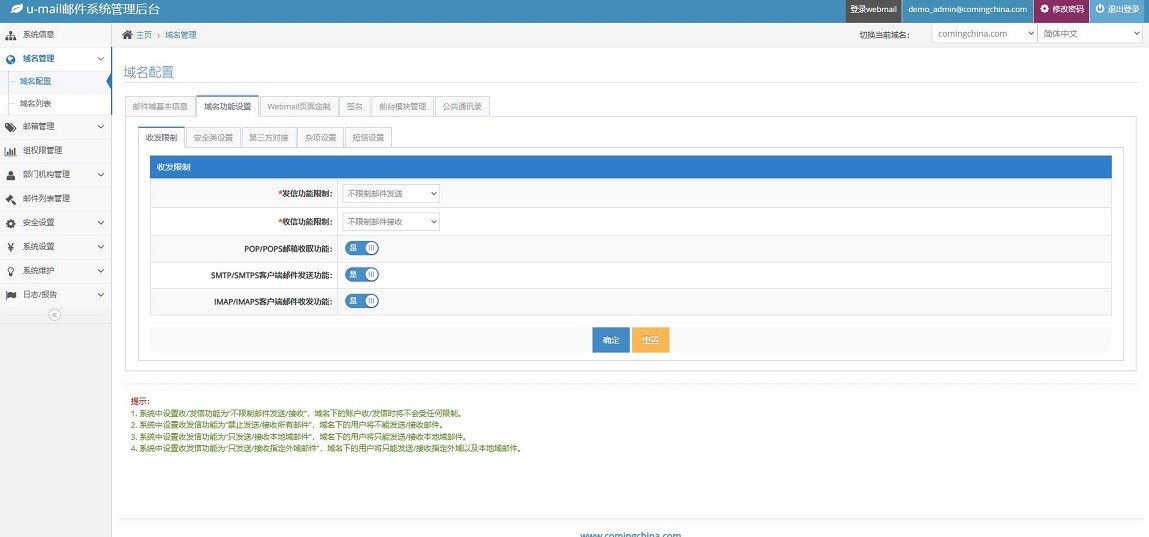Expand 日志/报告 menu chevron
Viewport: 1149px width, 537px height.
100,295
